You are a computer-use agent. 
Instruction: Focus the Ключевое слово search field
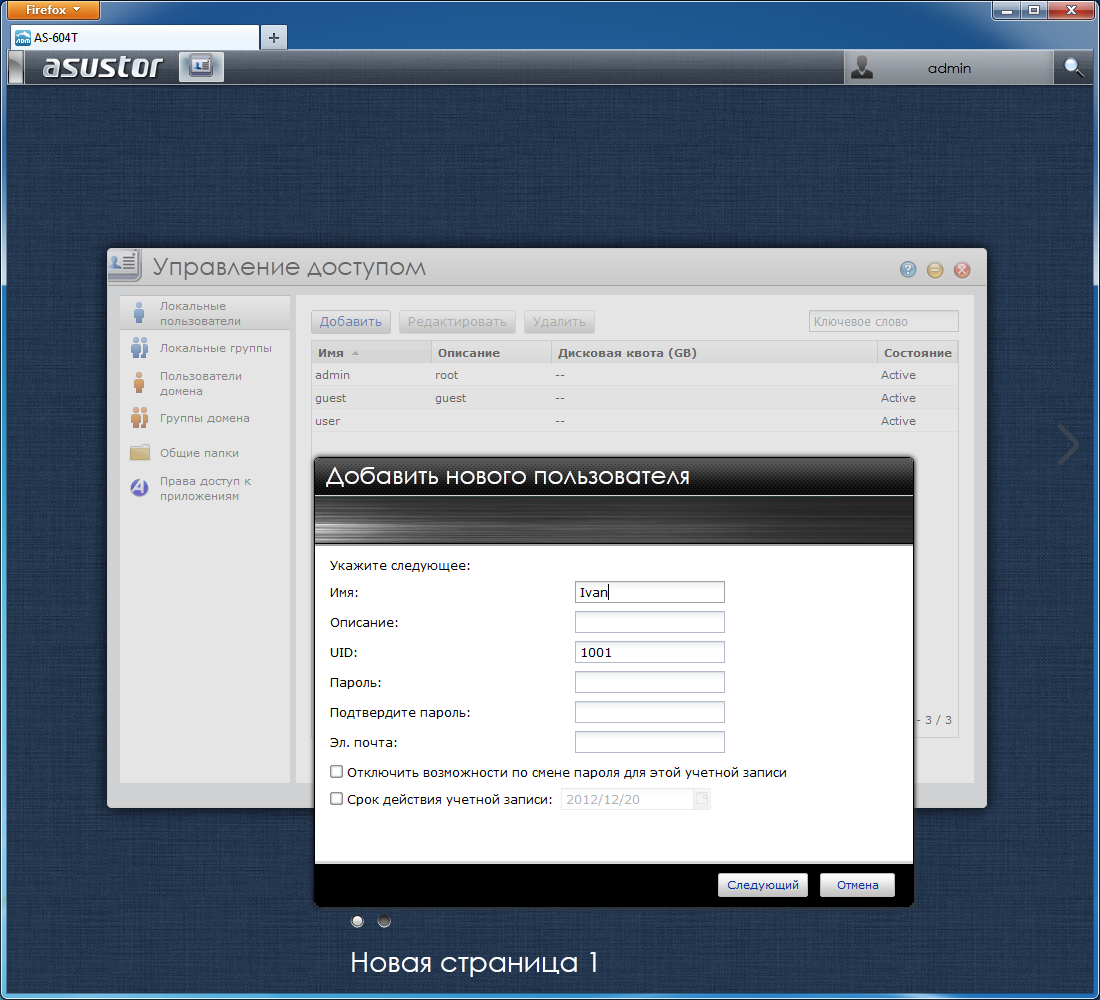883,321
